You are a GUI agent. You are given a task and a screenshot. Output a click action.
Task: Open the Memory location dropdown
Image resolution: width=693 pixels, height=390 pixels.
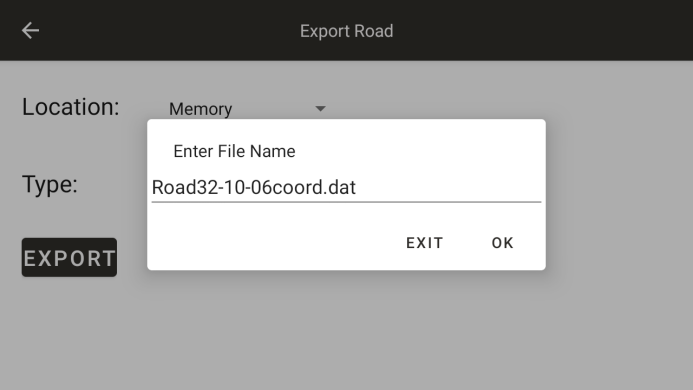[x=248, y=109]
